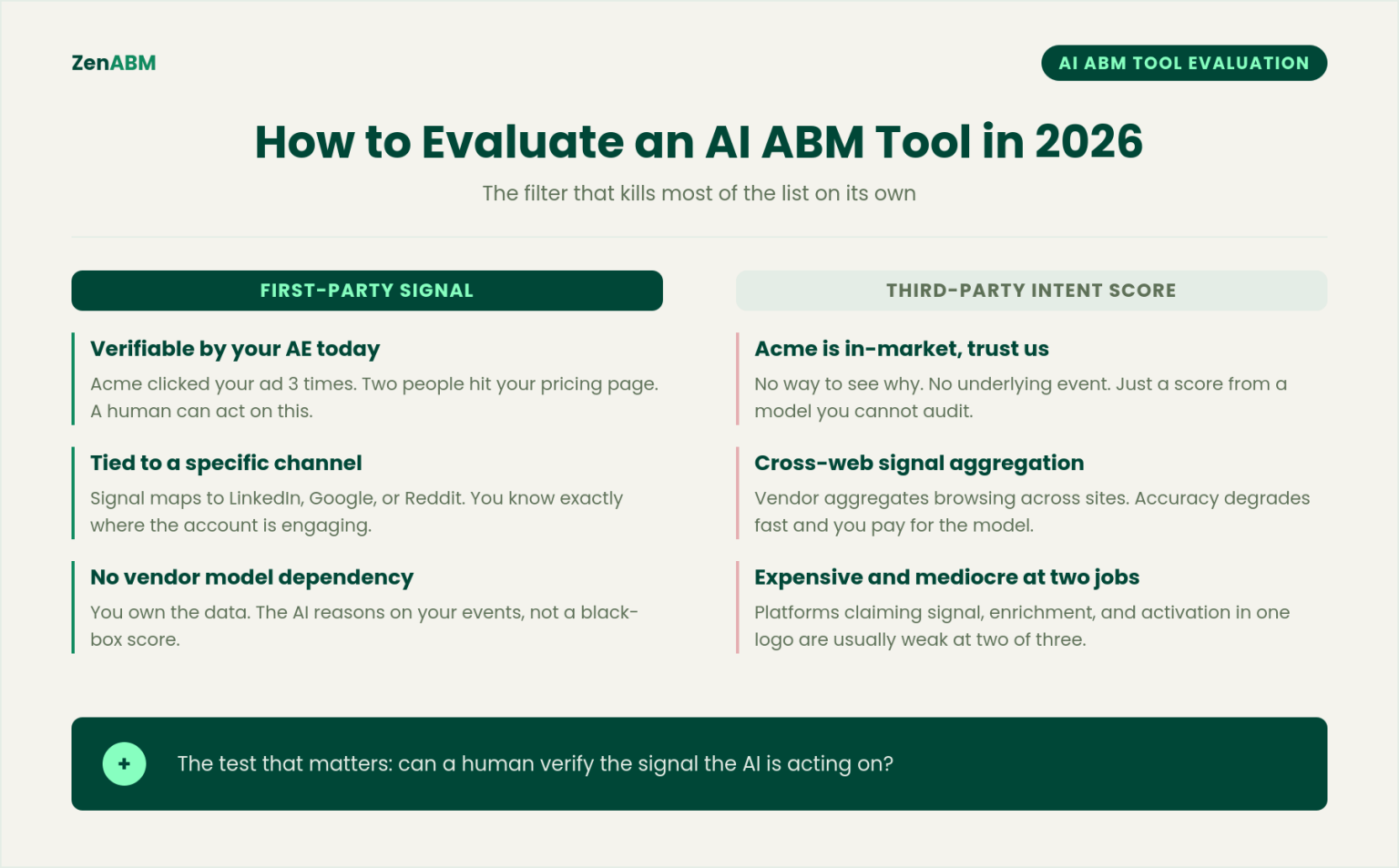The height and width of the screenshot is (868, 1399).
Task: Click the "Acme is in-market, trust us" heading
Action: tap(902, 349)
